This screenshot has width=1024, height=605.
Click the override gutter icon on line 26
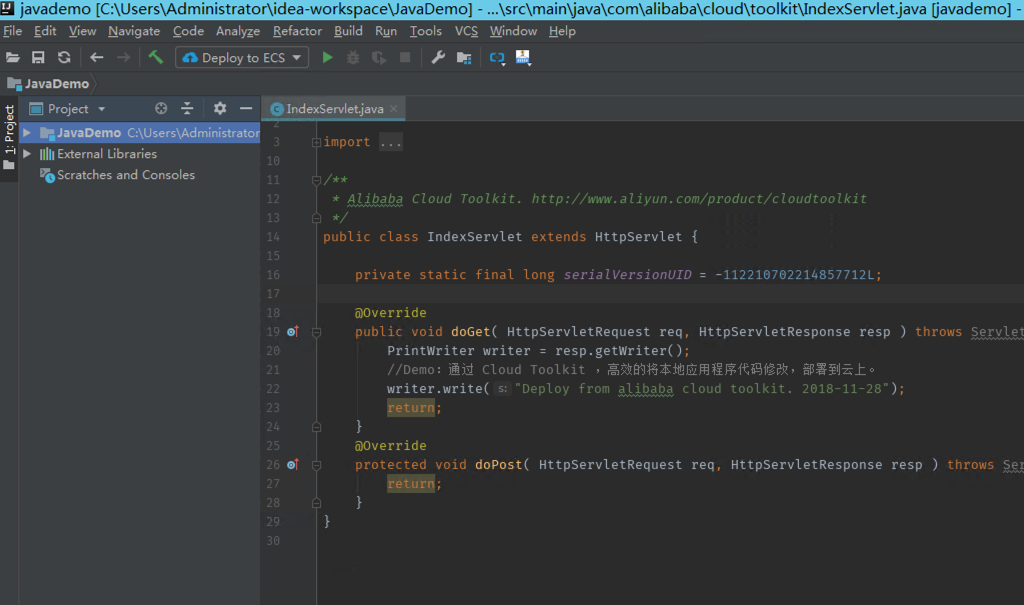tap(293, 465)
